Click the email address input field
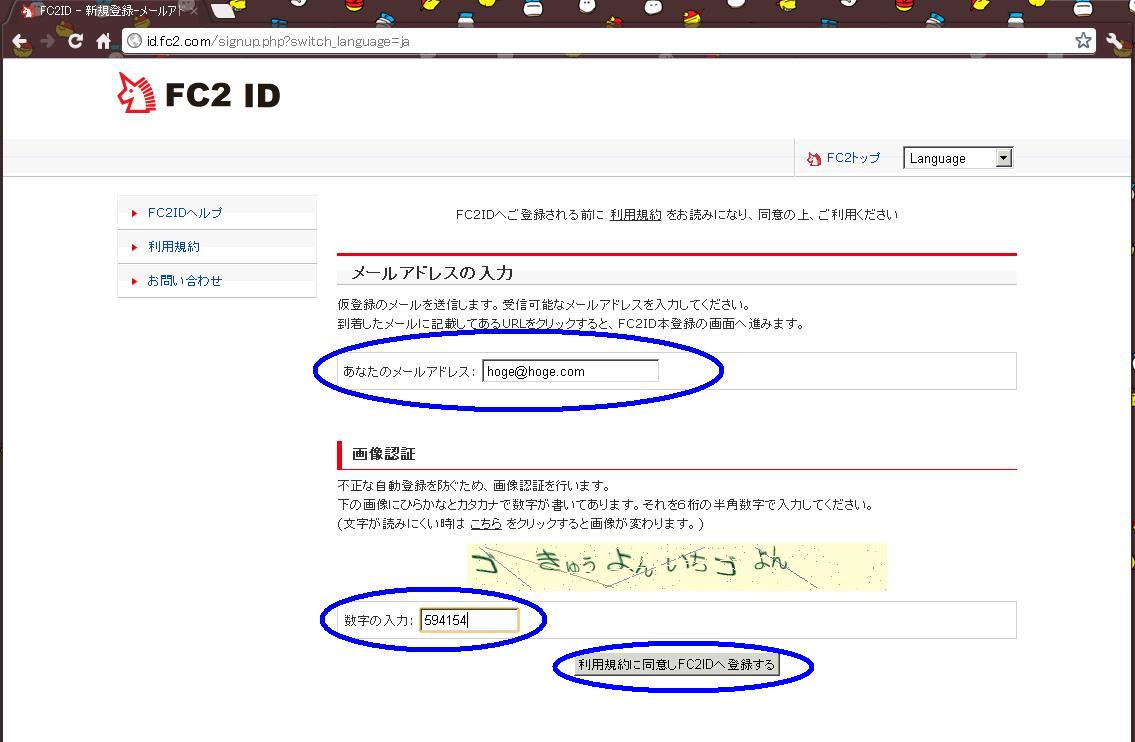The height and width of the screenshot is (742, 1135). (570, 371)
